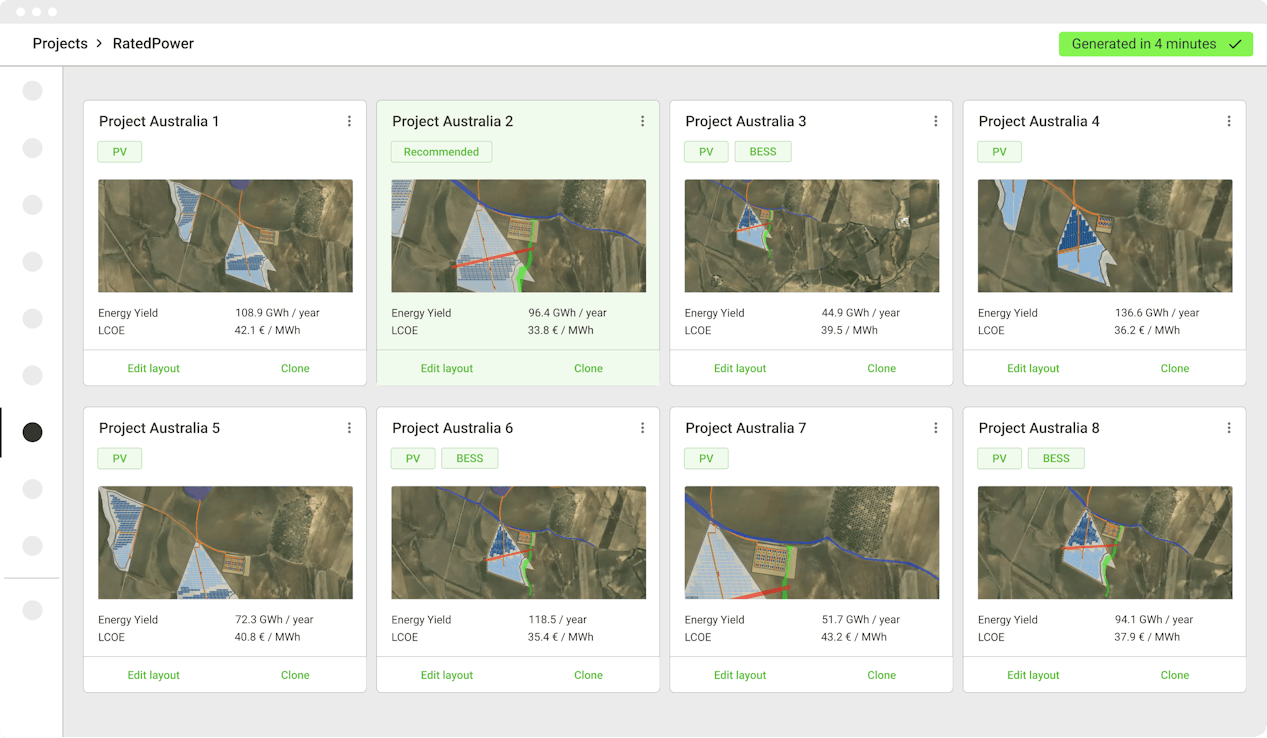Open the three-dot menu on Project Australia 8

click(x=1229, y=428)
